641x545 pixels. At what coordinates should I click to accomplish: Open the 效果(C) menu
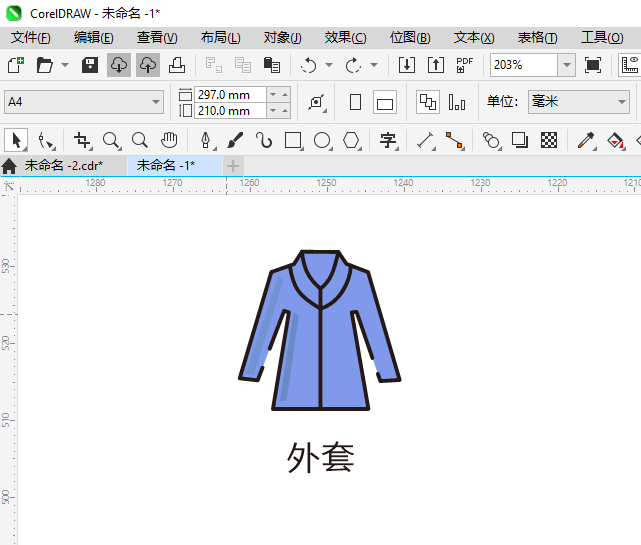click(x=345, y=38)
